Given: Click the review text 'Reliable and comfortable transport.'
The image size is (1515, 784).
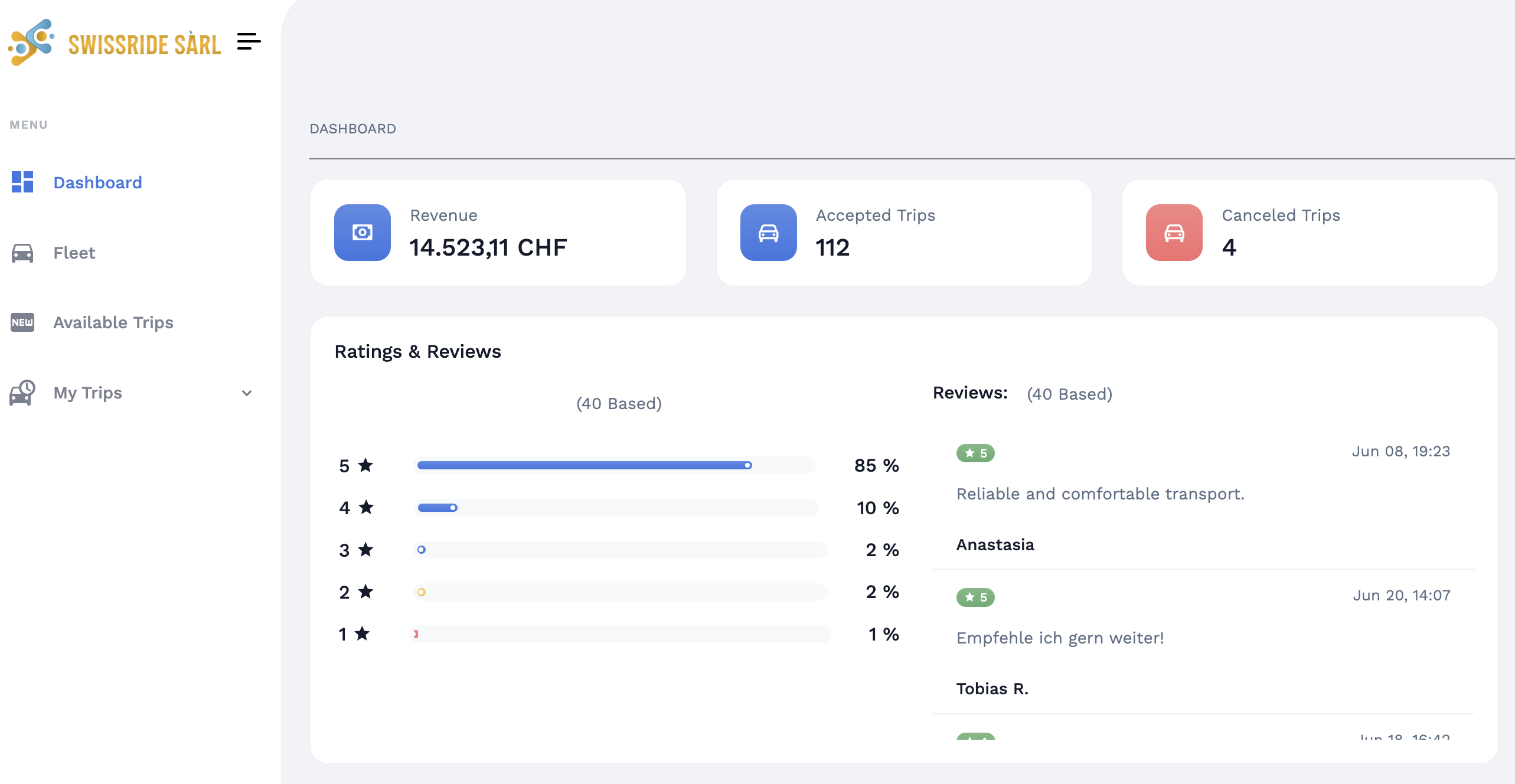Looking at the screenshot, I should [1101, 494].
